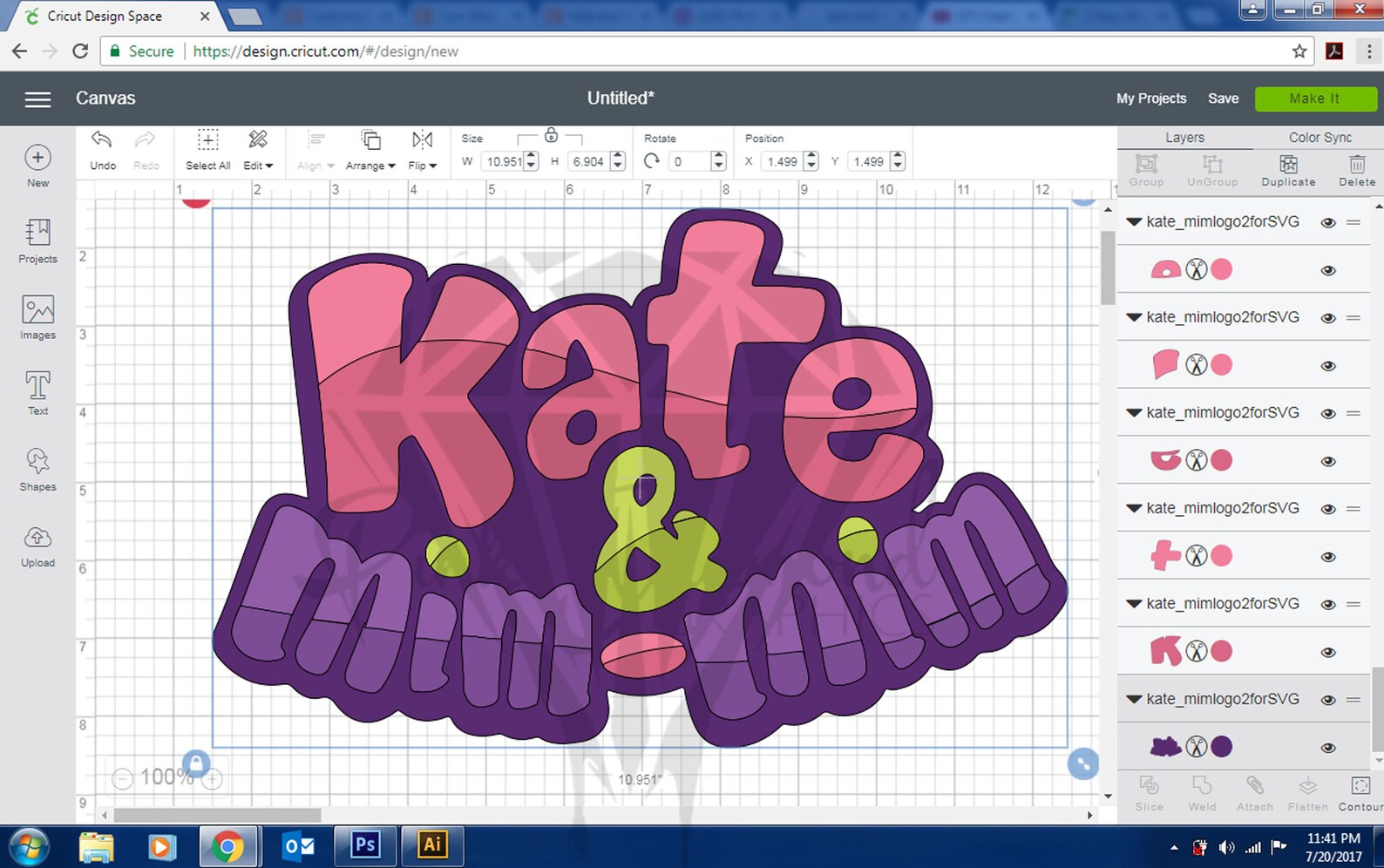Click the Flatten tool

point(1307,794)
